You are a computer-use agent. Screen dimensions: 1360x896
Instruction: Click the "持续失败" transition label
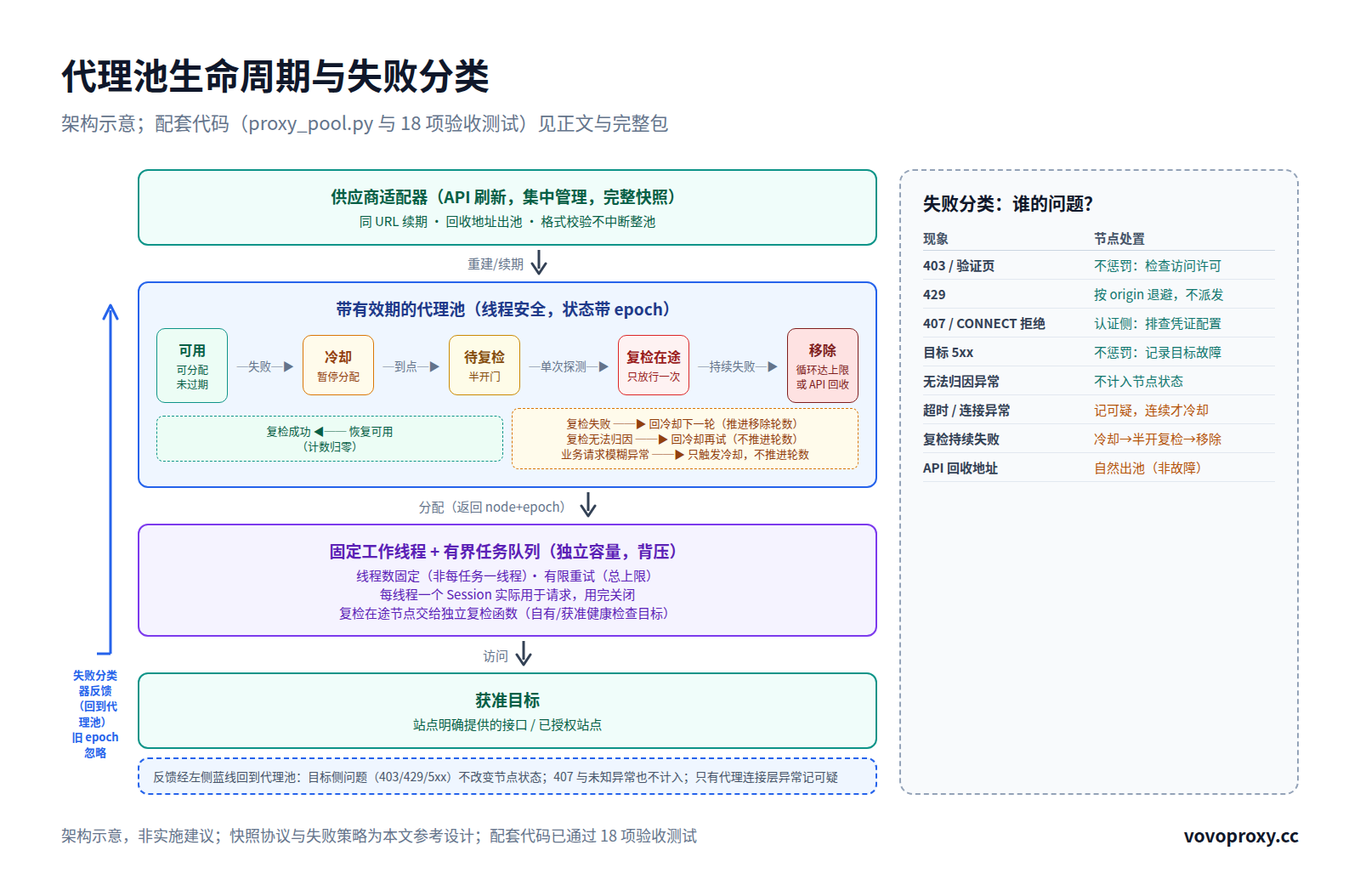[x=732, y=366]
